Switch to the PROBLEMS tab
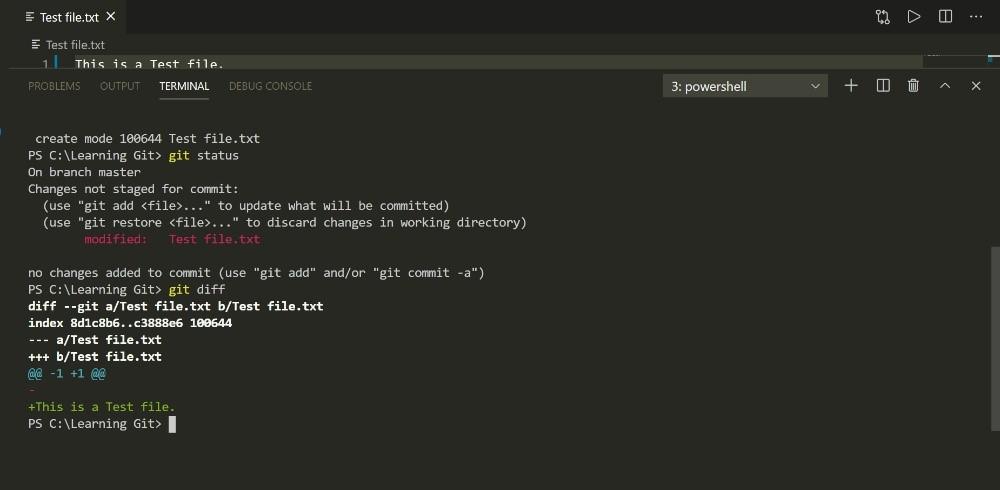This screenshot has height=490, width=1000. (x=54, y=86)
